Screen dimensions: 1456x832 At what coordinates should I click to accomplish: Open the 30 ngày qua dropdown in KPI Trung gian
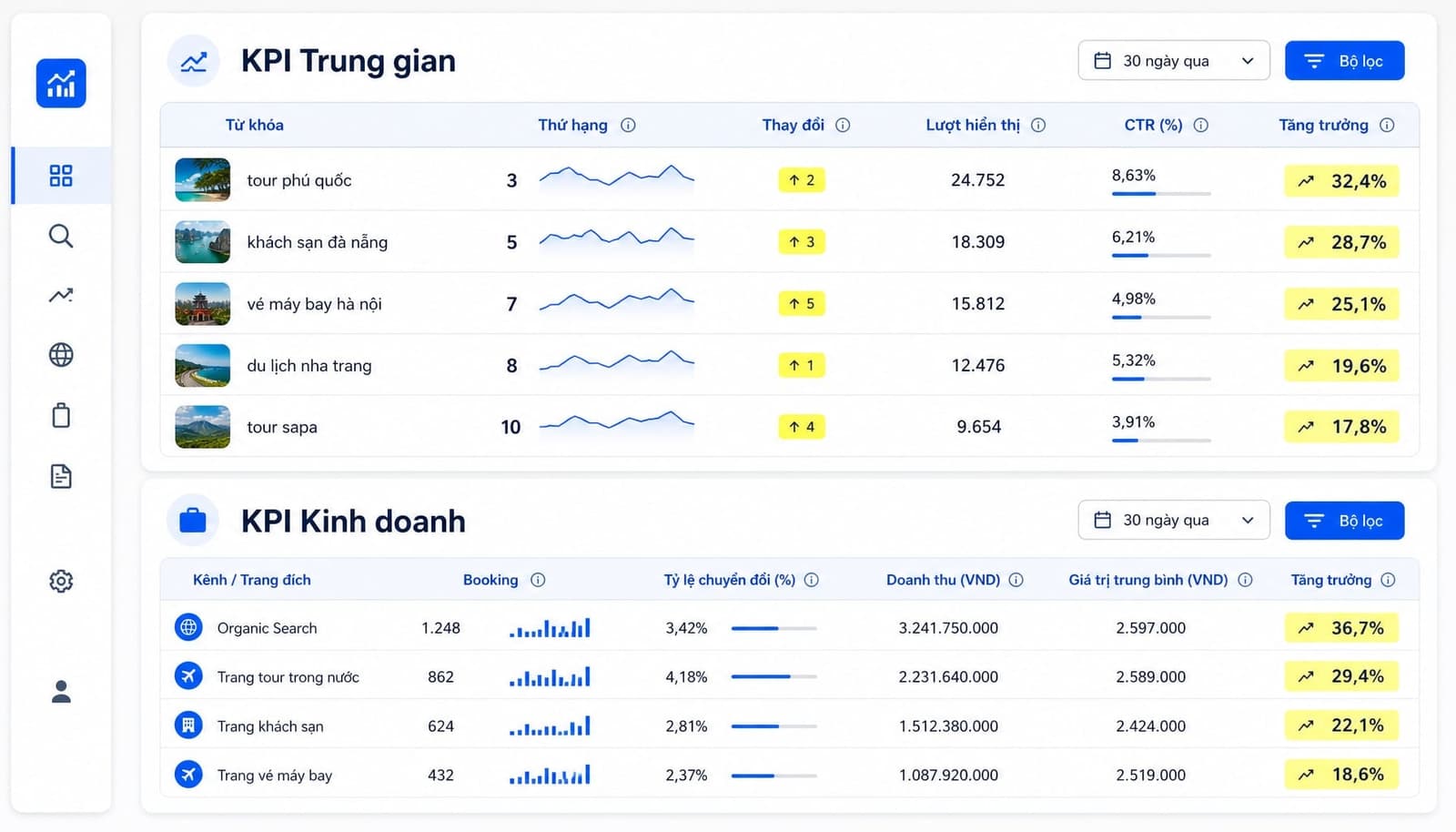tap(1174, 60)
